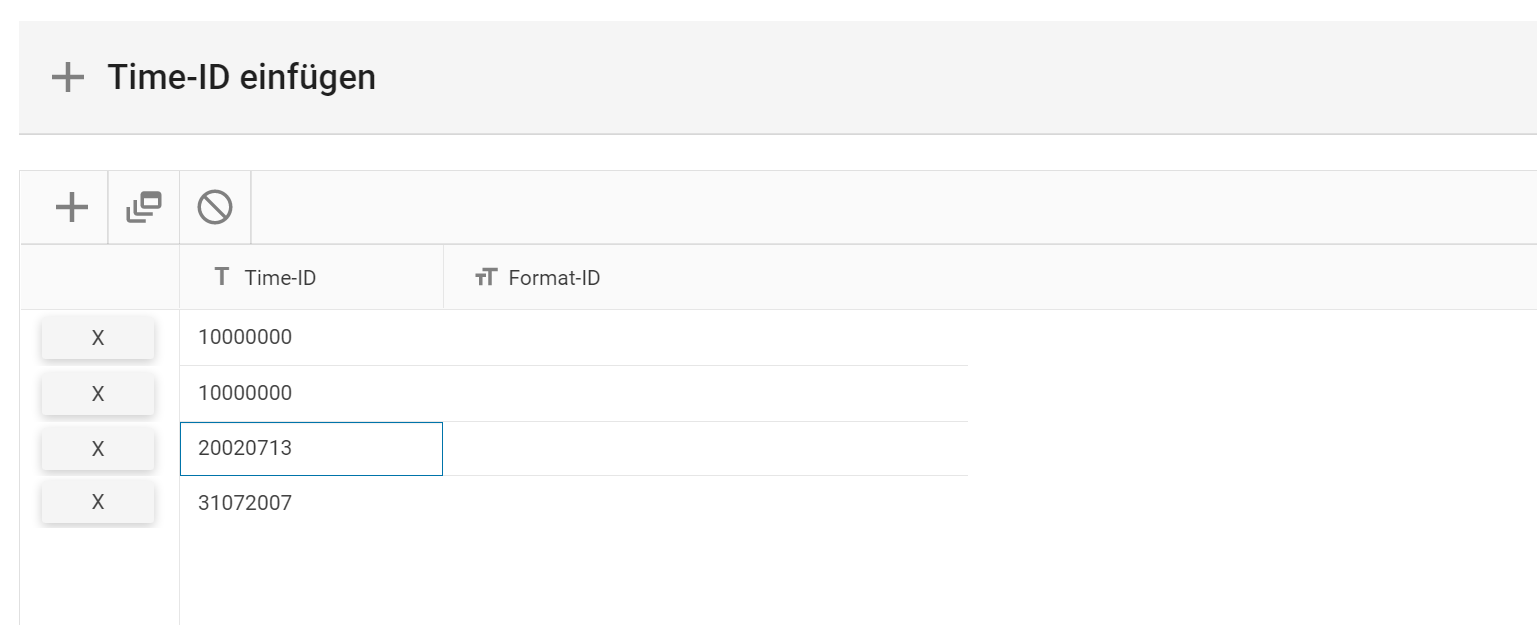
Task: Click the T text-type icon in Time-ID header
Action: click(x=222, y=277)
